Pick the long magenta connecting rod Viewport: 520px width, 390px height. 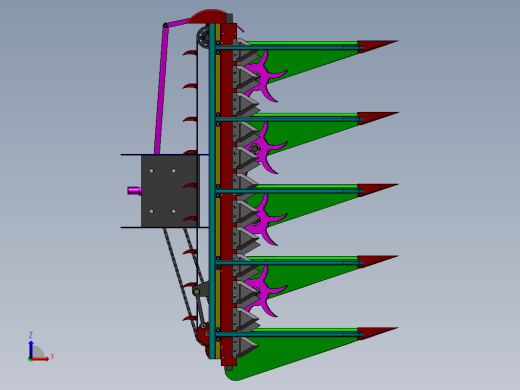point(161,89)
